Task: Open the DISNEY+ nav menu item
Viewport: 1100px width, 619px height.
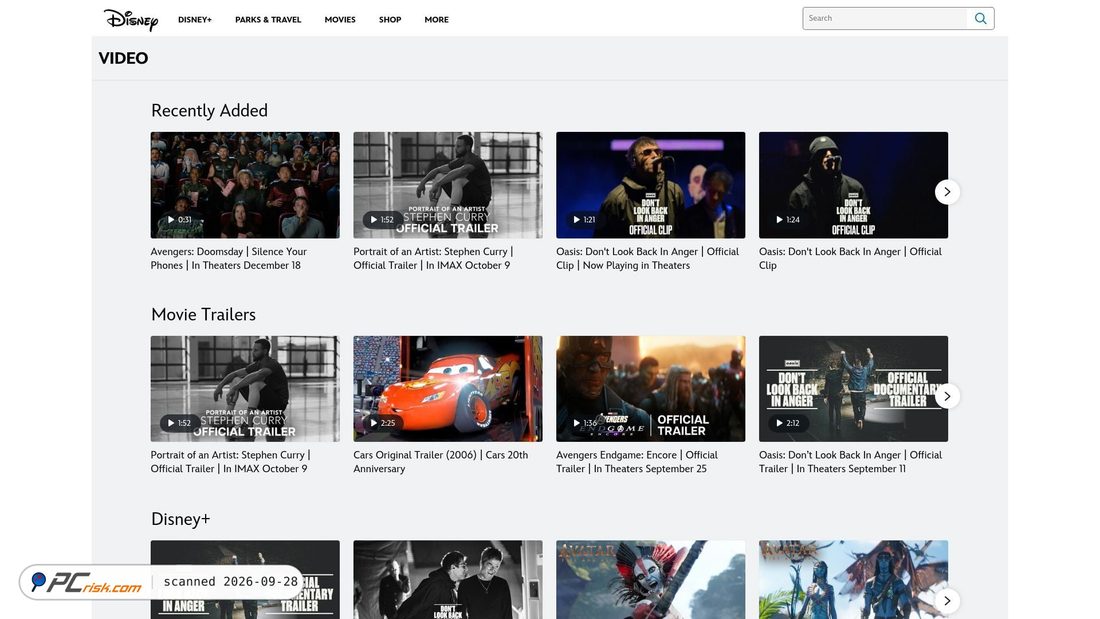Action: click(x=194, y=20)
